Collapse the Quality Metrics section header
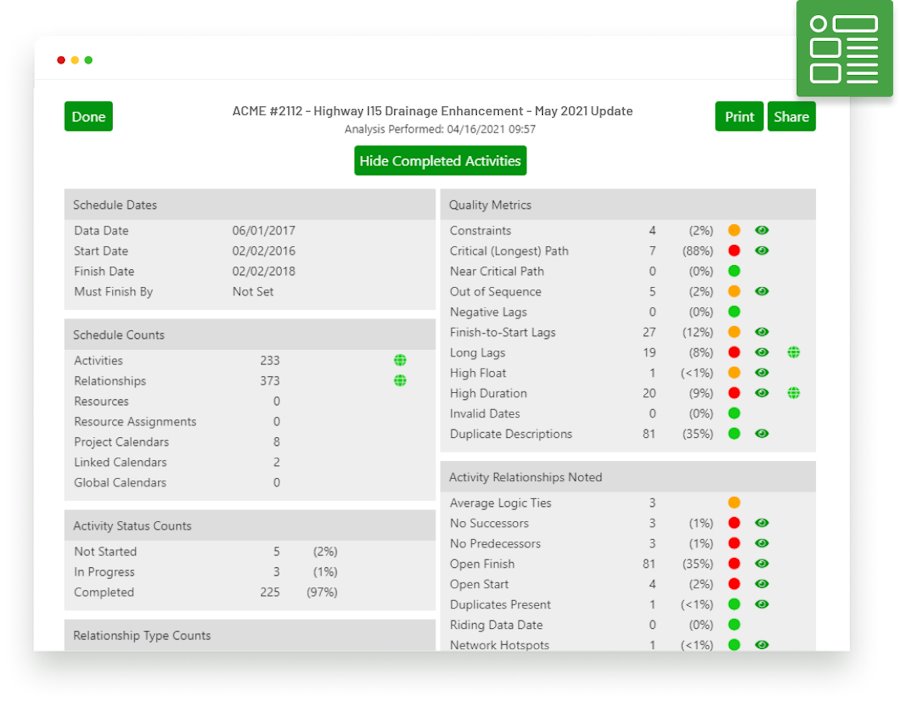Viewport: 900px width, 702px height. [627, 205]
